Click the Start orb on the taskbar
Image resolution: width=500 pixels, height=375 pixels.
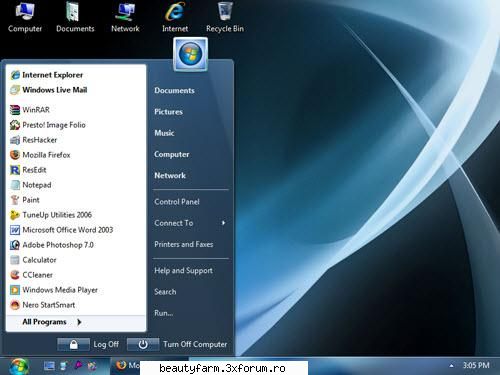[x=19, y=366]
